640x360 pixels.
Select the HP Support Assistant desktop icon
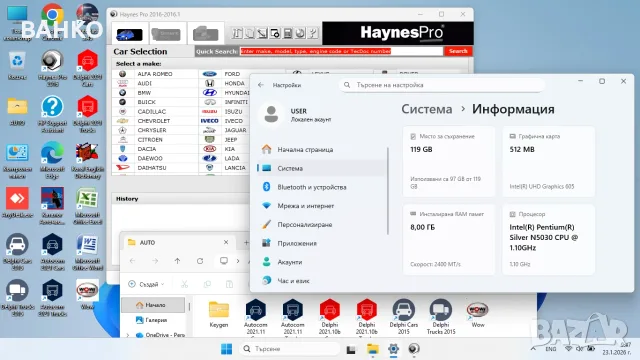(x=53, y=114)
